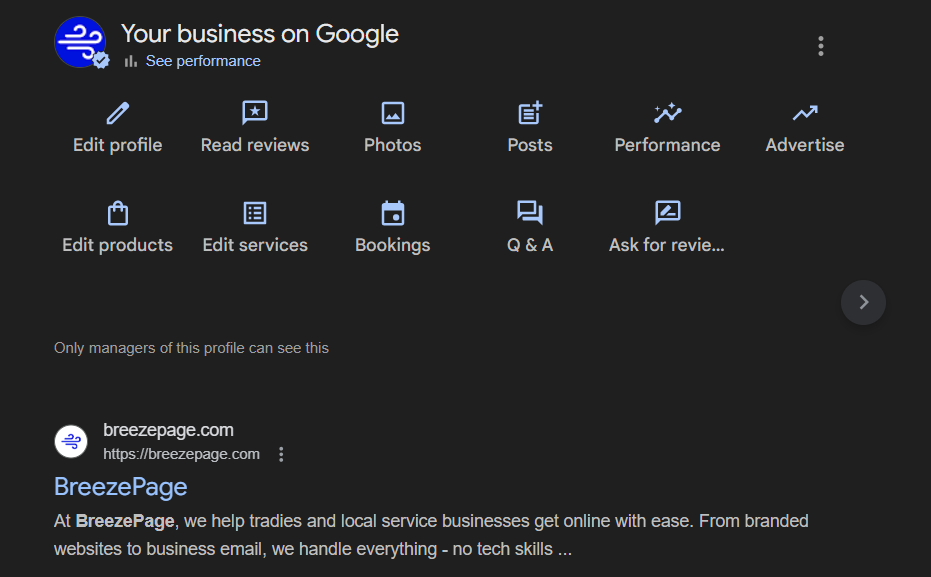Open business profile three-dot menu
Image resolution: width=931 pixels, height=577 pixels.
click(821, 46)
